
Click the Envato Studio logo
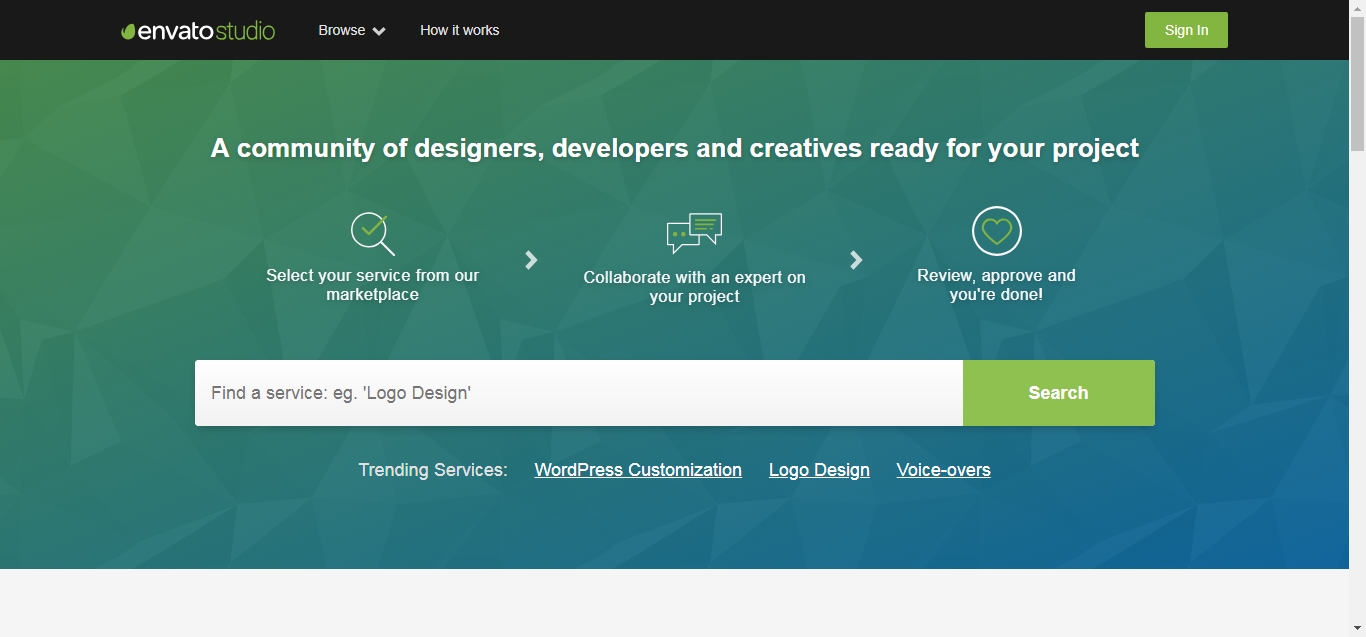[197, 30]
